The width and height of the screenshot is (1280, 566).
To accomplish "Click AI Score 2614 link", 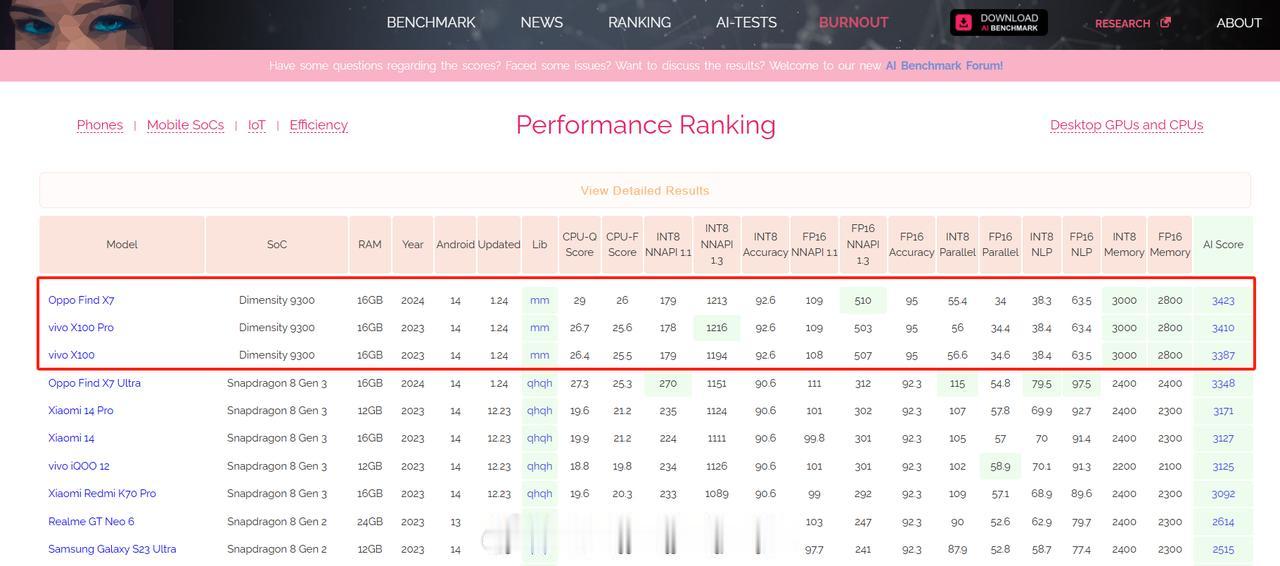I will tap(1223, 521).
